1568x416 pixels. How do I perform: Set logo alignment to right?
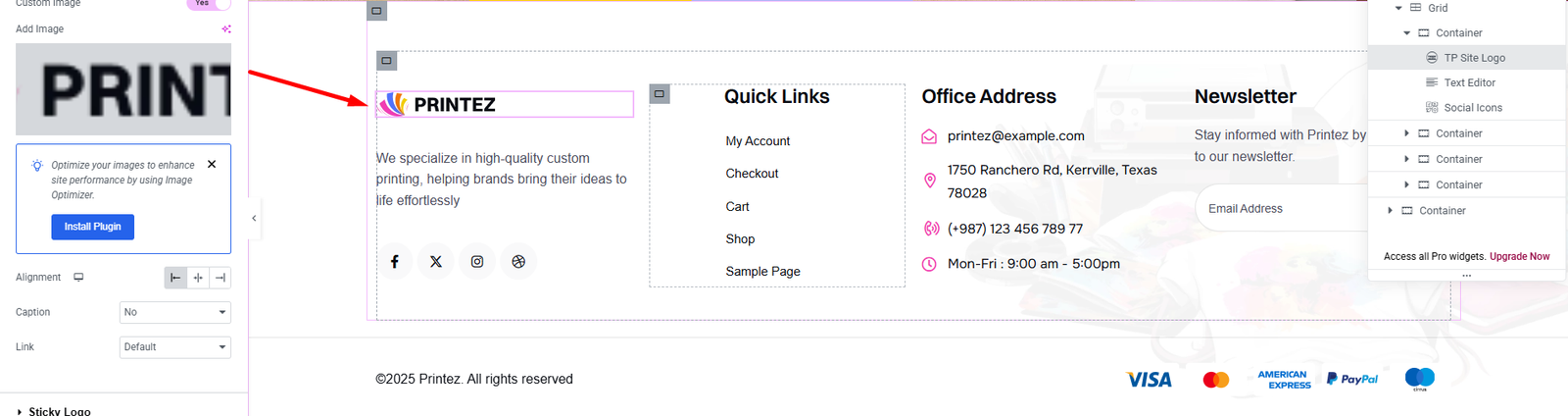point(220,278)
